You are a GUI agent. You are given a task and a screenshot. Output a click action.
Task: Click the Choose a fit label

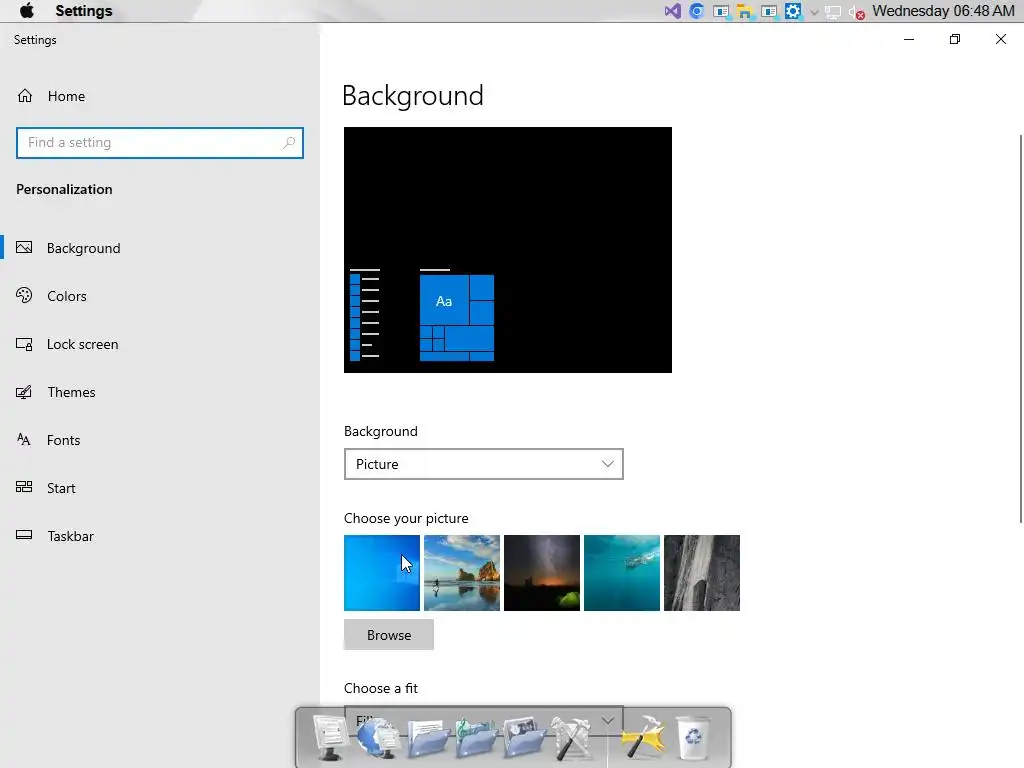pyautogui.click(x=381, y=688)
